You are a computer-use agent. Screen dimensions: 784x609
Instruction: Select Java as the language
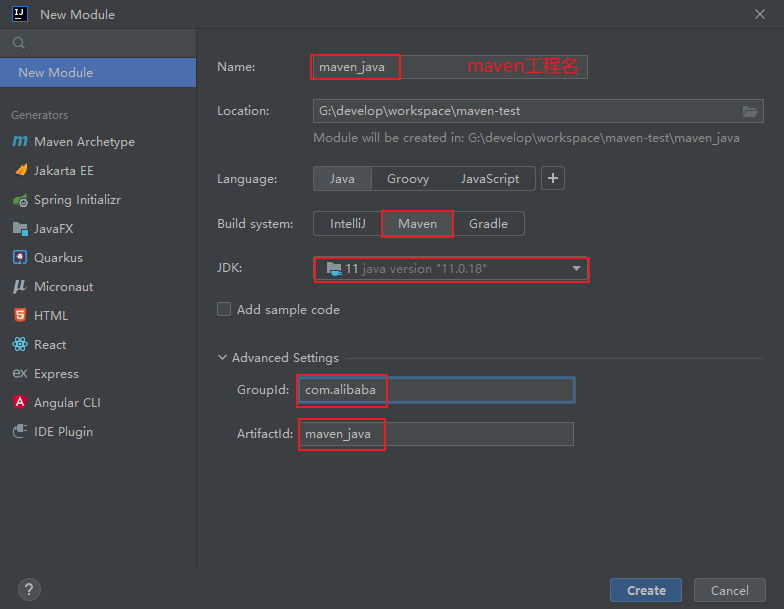tap(342, 178)
